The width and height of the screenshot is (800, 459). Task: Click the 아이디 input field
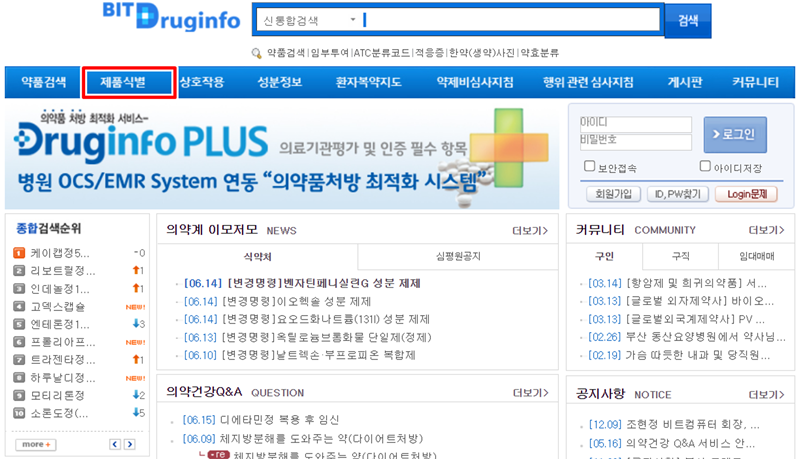click(636, 124)
